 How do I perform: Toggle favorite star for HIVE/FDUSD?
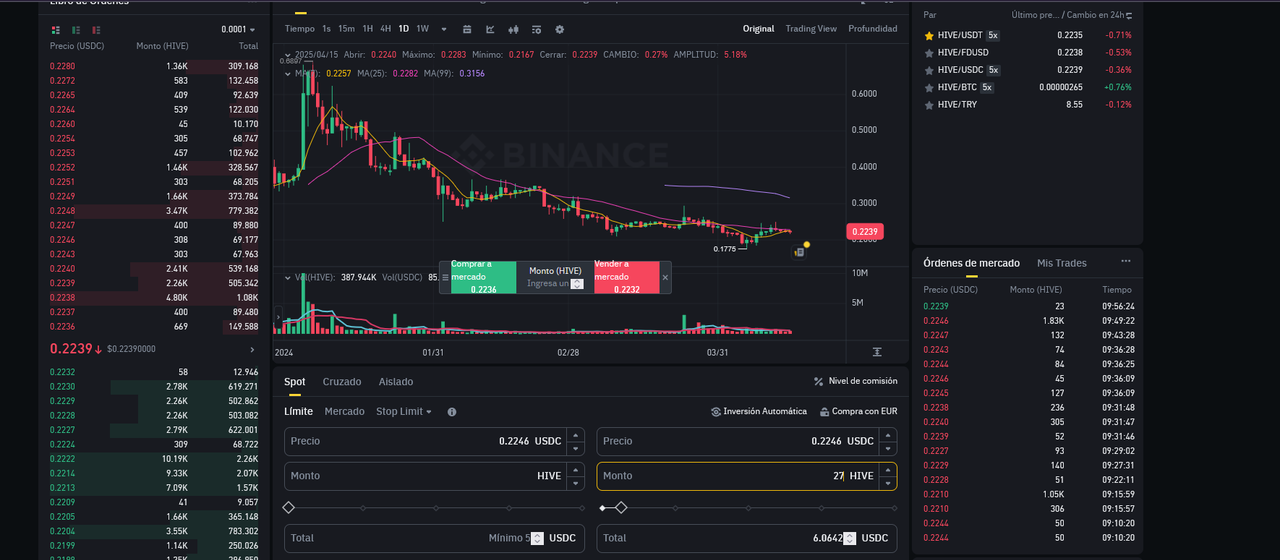tap(929, 52)
